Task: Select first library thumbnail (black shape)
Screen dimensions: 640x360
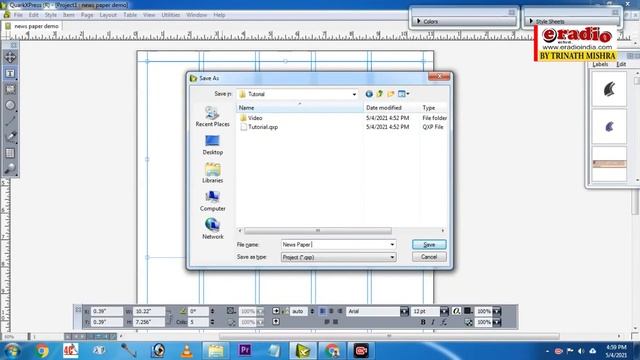Action: coord(609,89)
